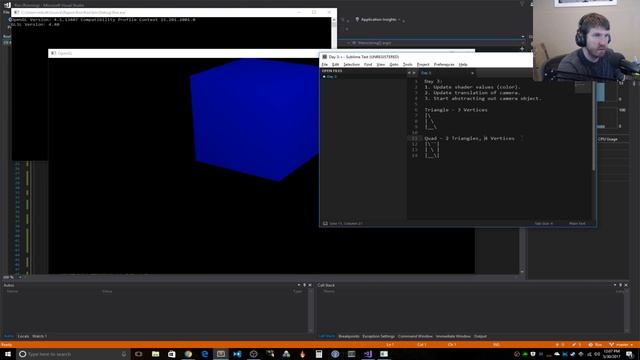Switch to the Breakpoints tab
The image size is (640, 360).
click(349, 336)
